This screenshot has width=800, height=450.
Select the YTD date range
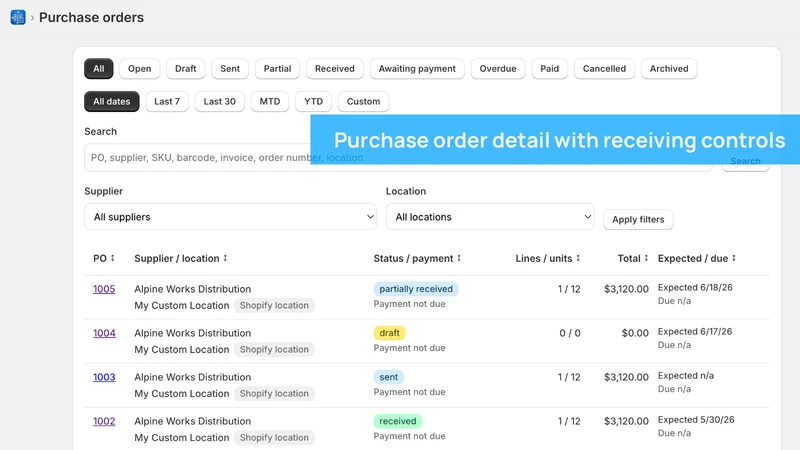coord(313,102)
